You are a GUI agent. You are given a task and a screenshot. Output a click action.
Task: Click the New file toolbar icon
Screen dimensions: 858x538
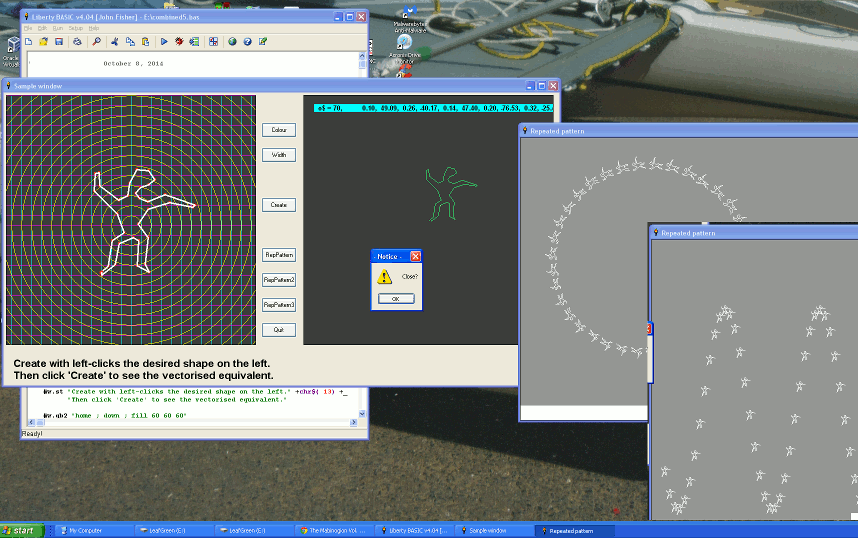29,42
